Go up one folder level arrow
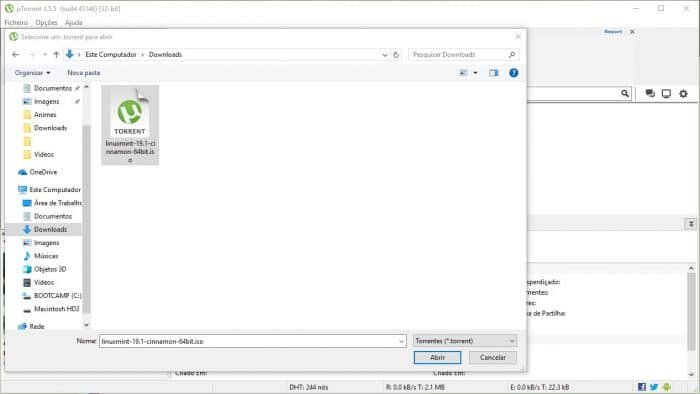Viewport: 700px width, 394px height. 56,54
